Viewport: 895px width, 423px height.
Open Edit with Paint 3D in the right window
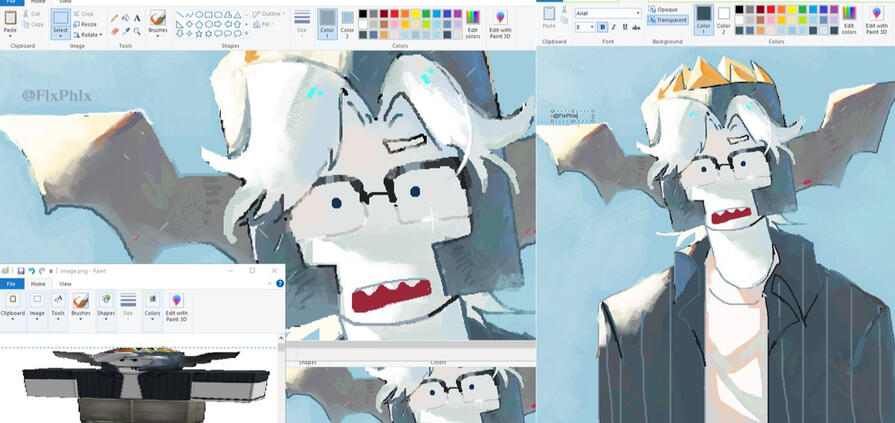point(877,19)
